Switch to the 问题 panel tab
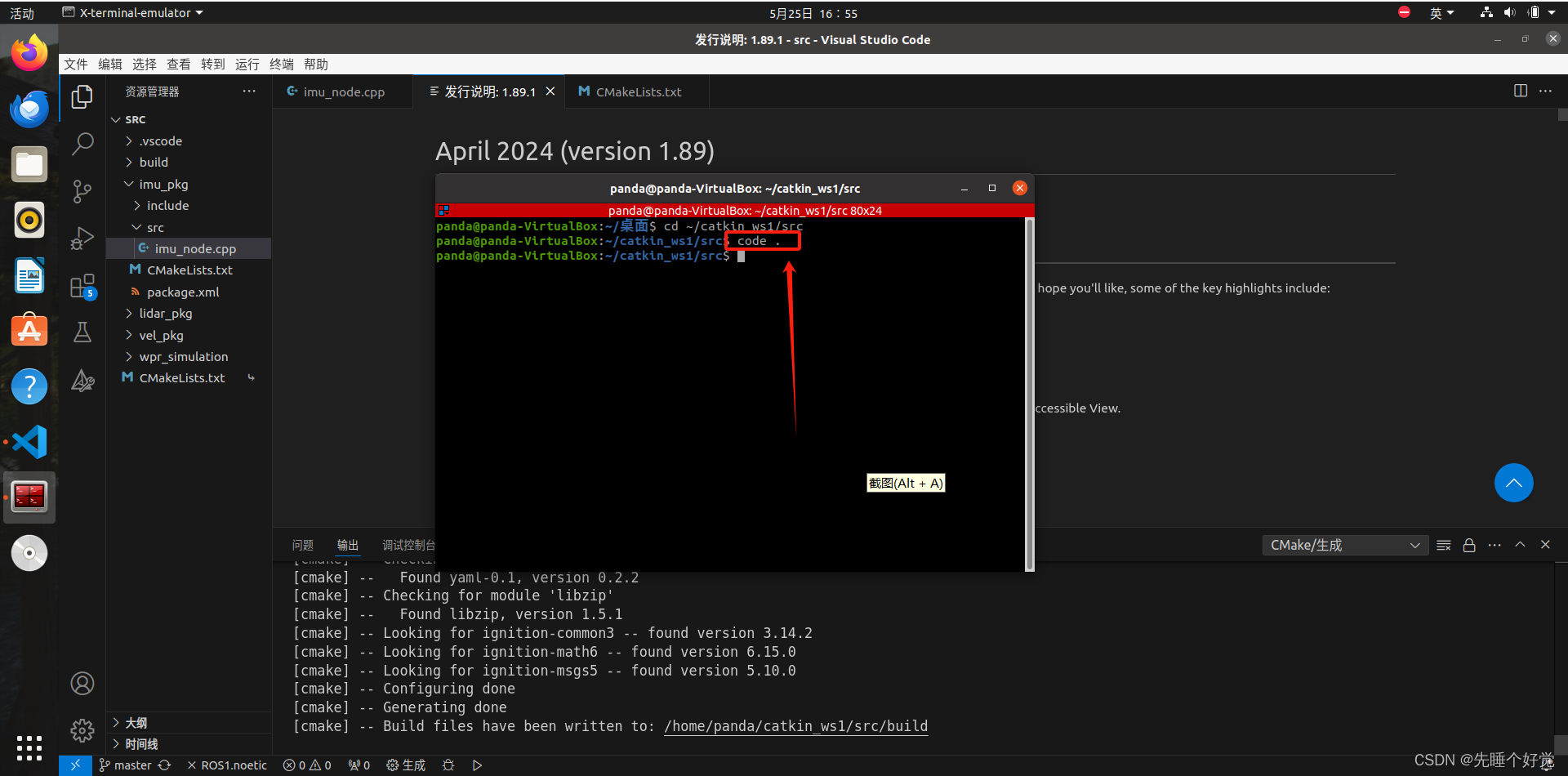 tap(303, 545)
